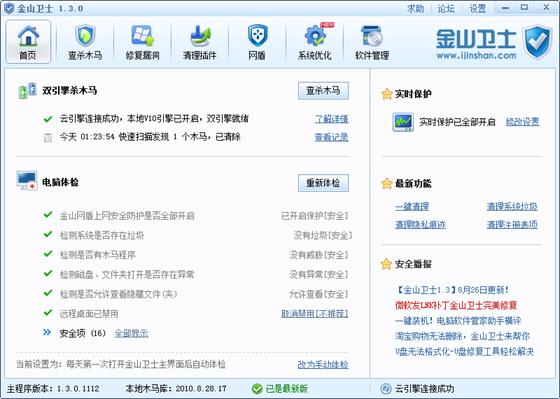
Task: Open the 清理系统垃圾 link
Action: [512, 206]
